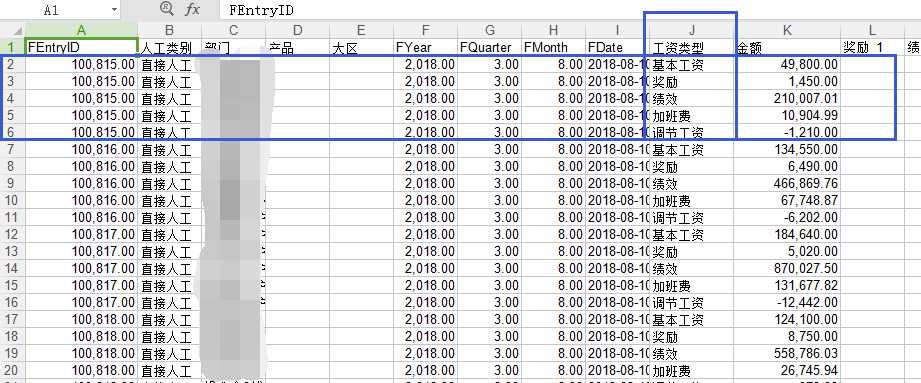
Task: Click amount cell 124,100.00
Action: (x=788, y=320)
